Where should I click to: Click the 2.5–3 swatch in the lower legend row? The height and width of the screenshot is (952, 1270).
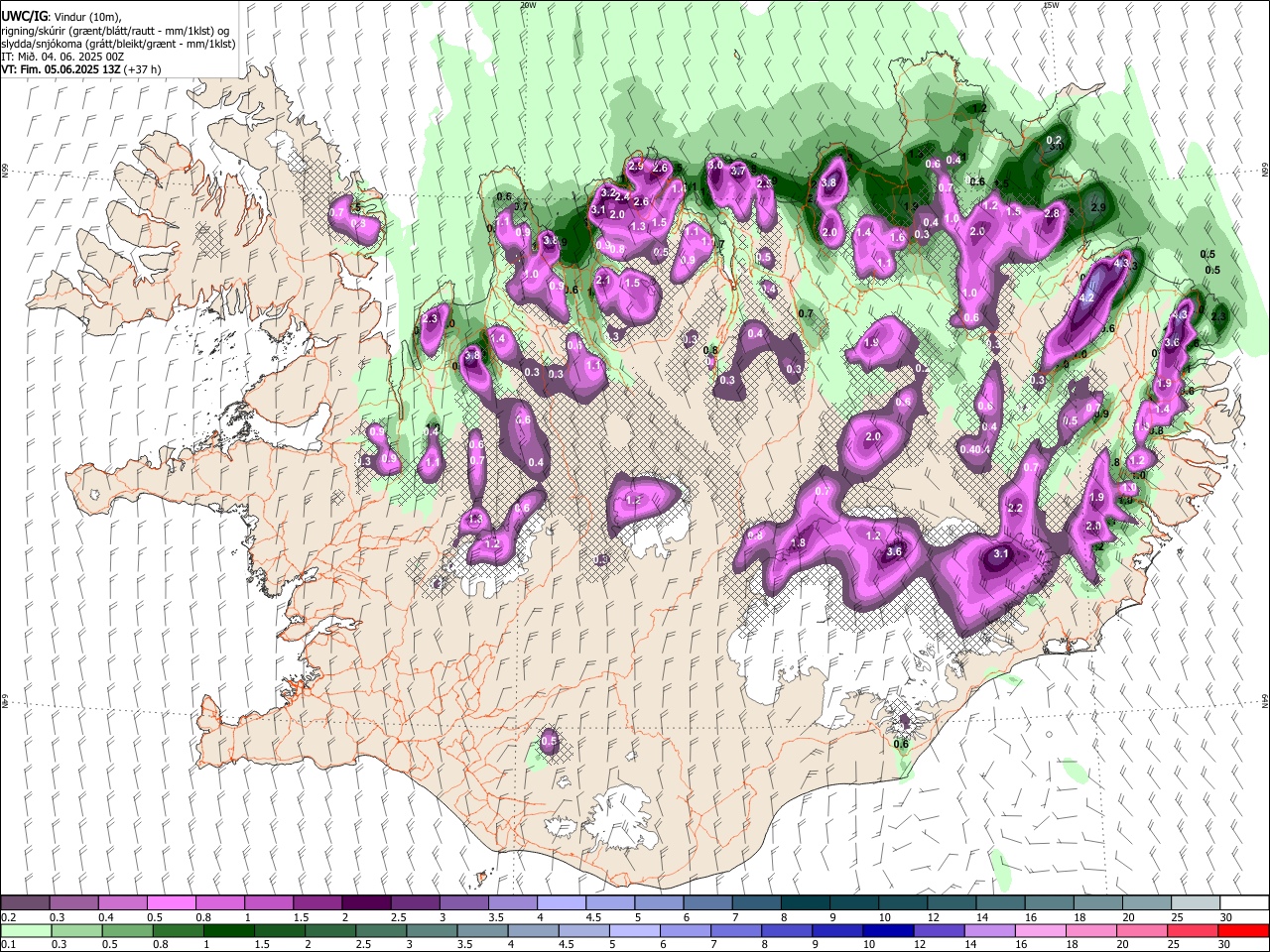click(x=381, y=930)
